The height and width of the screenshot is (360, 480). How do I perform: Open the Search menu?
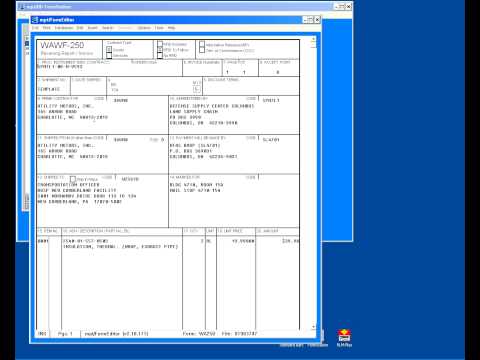[x=107, y=28]
